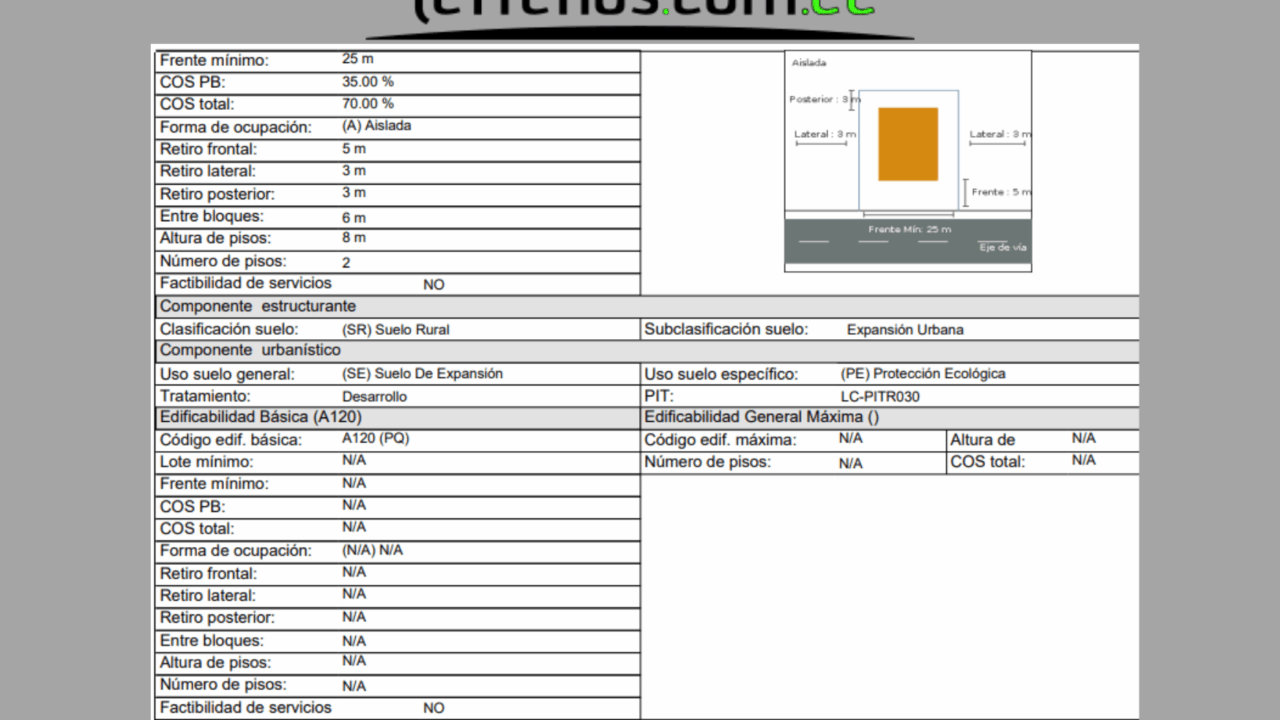Click 'Frente Mín: 25 m' diagram label
The height and width of the screenshot is (720, 1280).
point(910,229)
